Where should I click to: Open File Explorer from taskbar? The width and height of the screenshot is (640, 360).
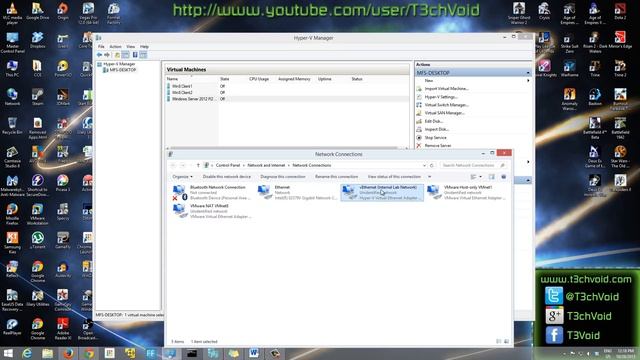pos(48,353)
